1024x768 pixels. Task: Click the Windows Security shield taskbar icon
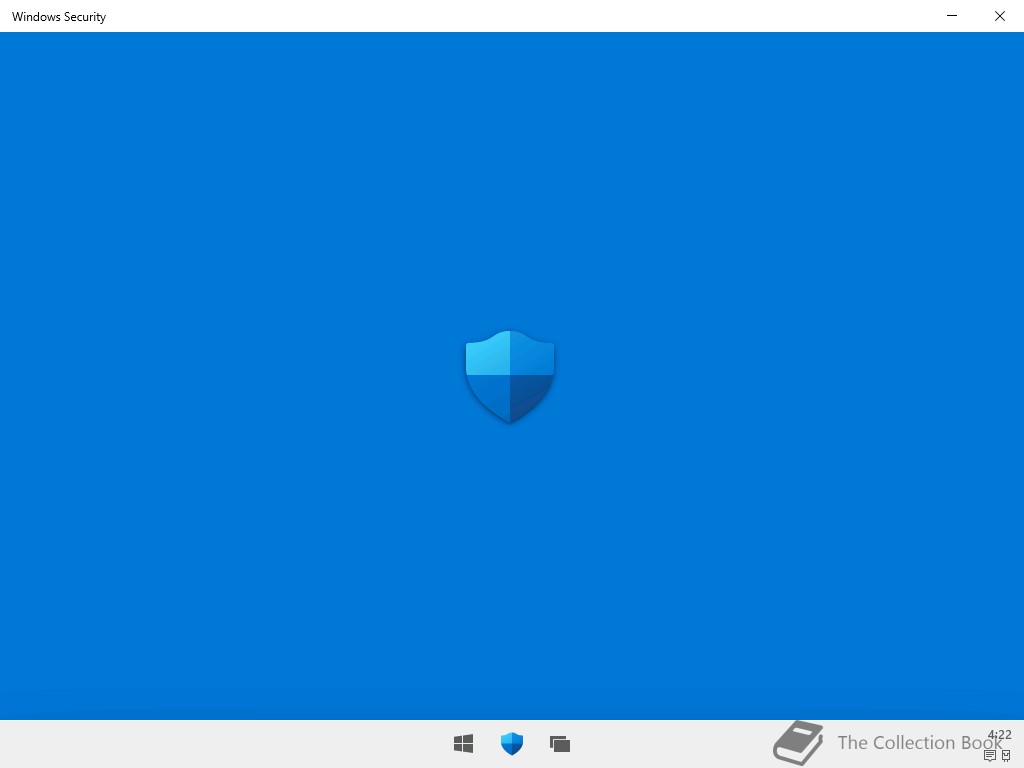511,743
